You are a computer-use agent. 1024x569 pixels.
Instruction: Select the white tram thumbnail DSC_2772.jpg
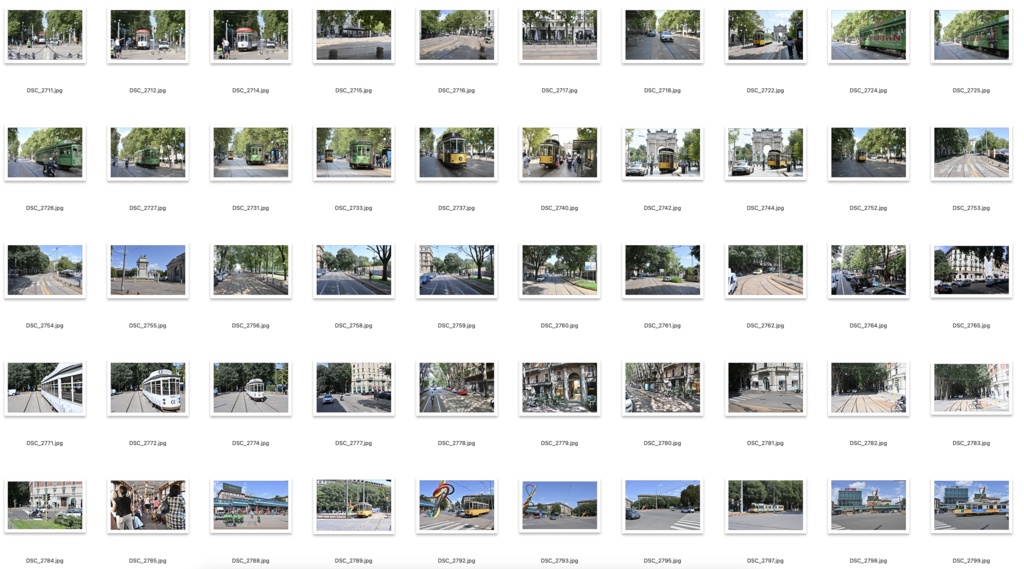coord(148,388)
